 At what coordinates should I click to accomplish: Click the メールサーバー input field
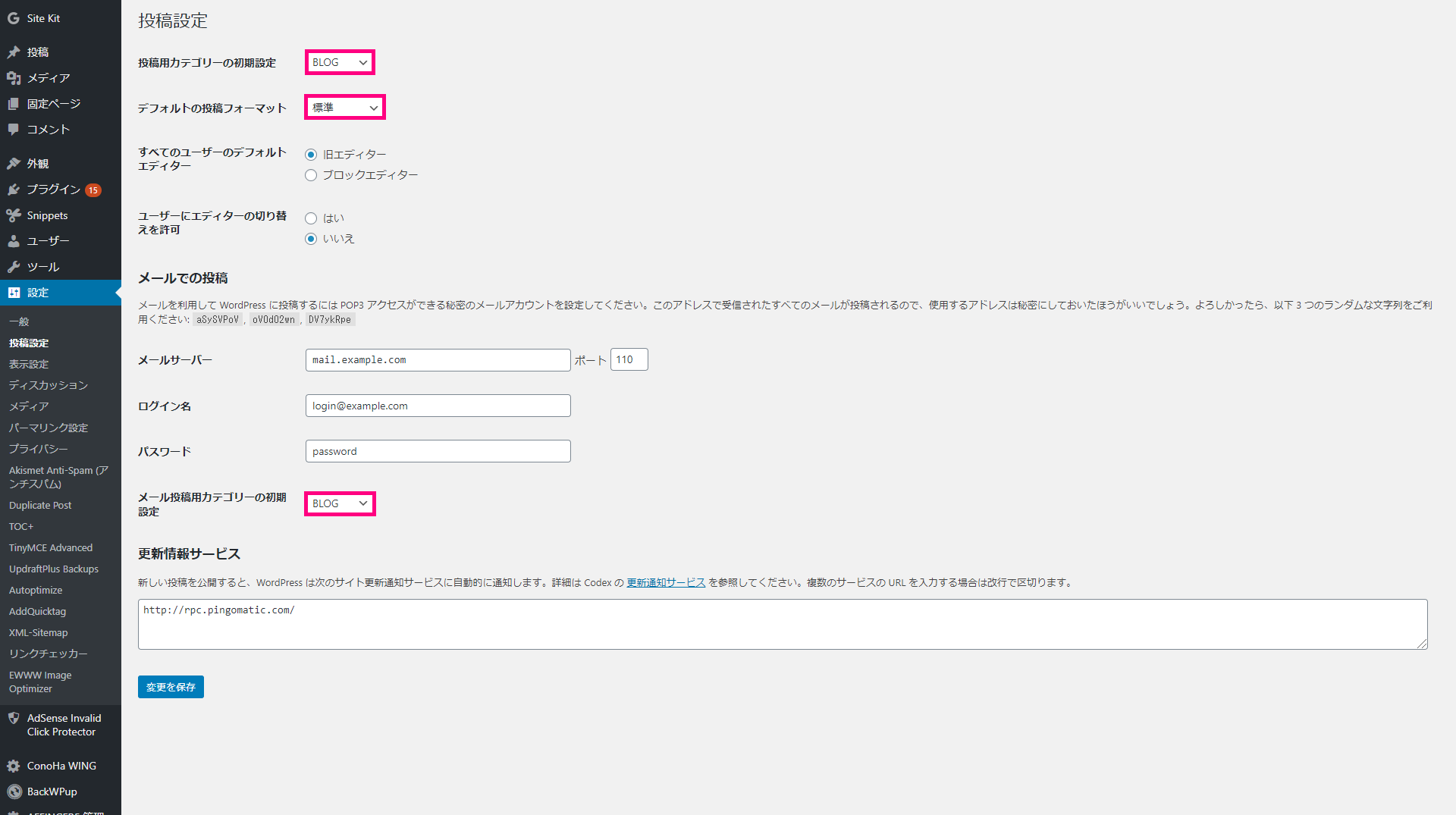click(x=438, y=360)
